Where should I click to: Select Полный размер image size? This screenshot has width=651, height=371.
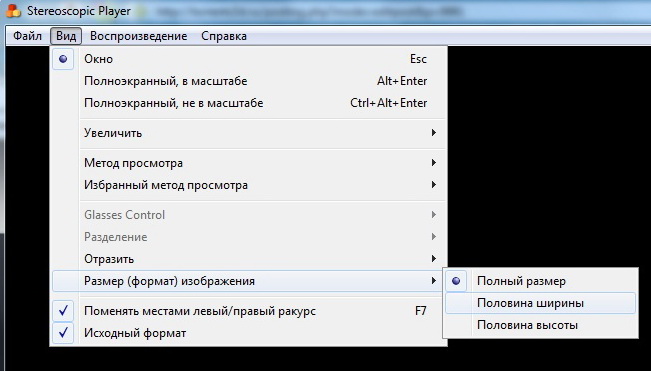click(541, 281)
